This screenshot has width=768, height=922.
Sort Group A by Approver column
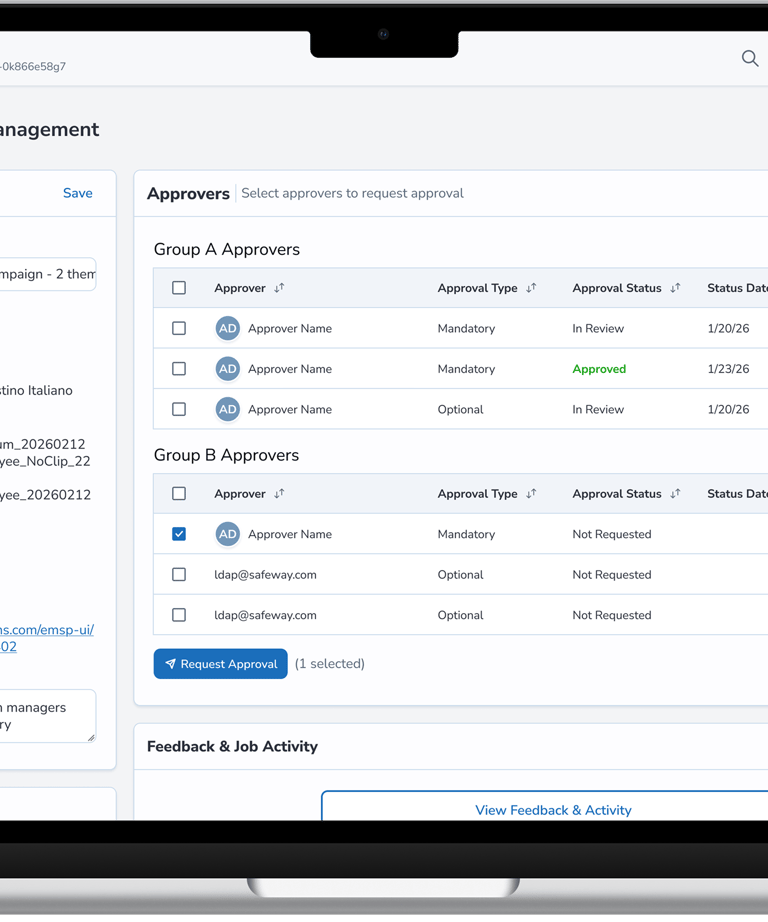click(x=279, y=288)
